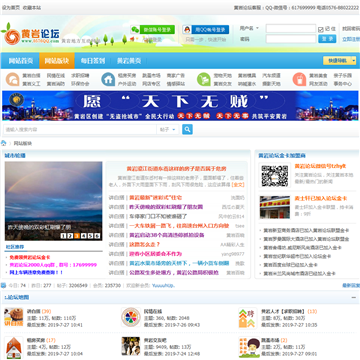Click the username input field
360x360 pixels.
[x=291, y=29]
